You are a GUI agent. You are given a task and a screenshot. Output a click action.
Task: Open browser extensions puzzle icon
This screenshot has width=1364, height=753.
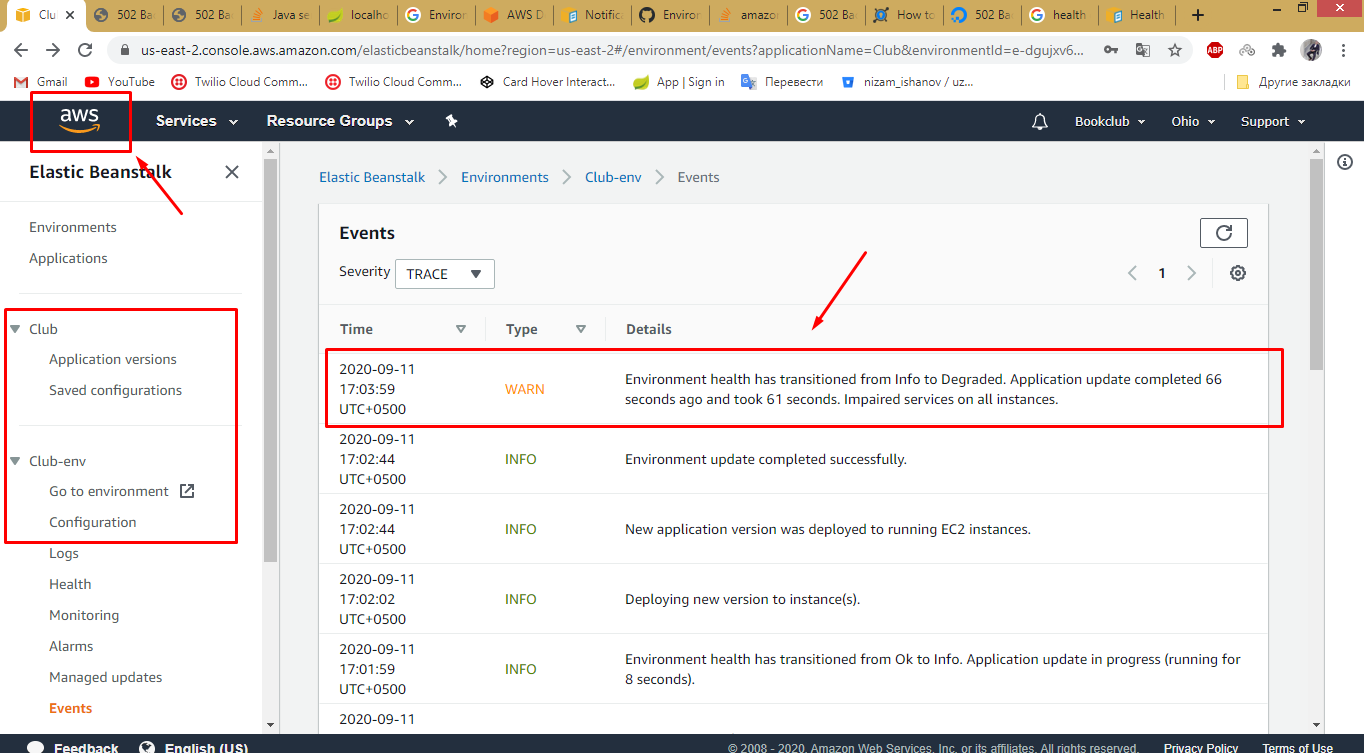[1279, 50]
